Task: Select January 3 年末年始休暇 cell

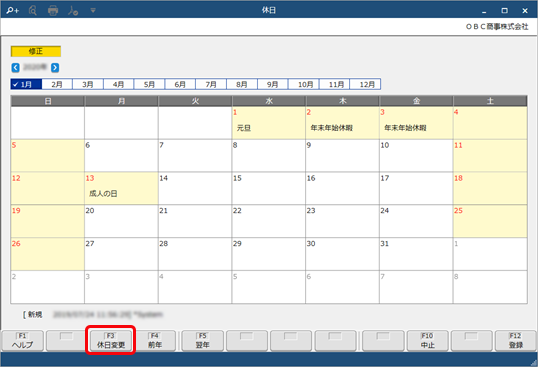Action: [416, 123]
